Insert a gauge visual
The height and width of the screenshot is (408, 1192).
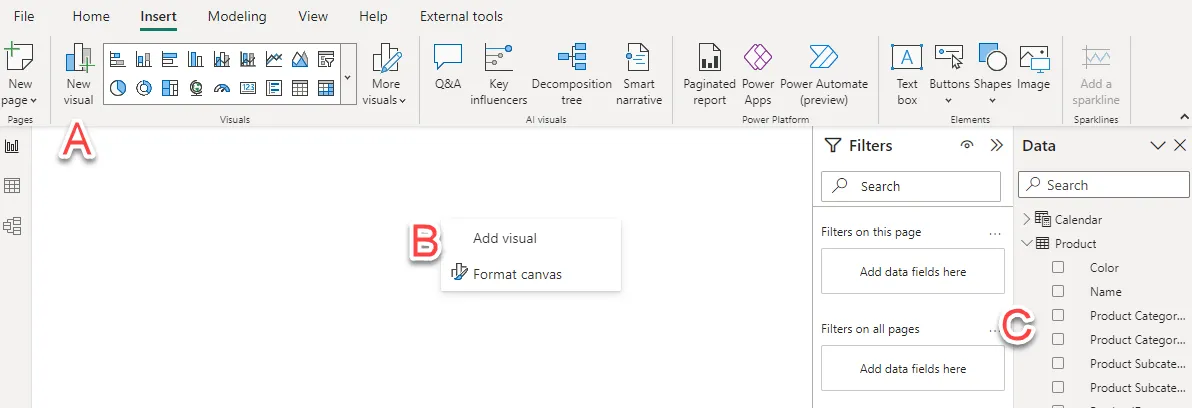point(222,88)
